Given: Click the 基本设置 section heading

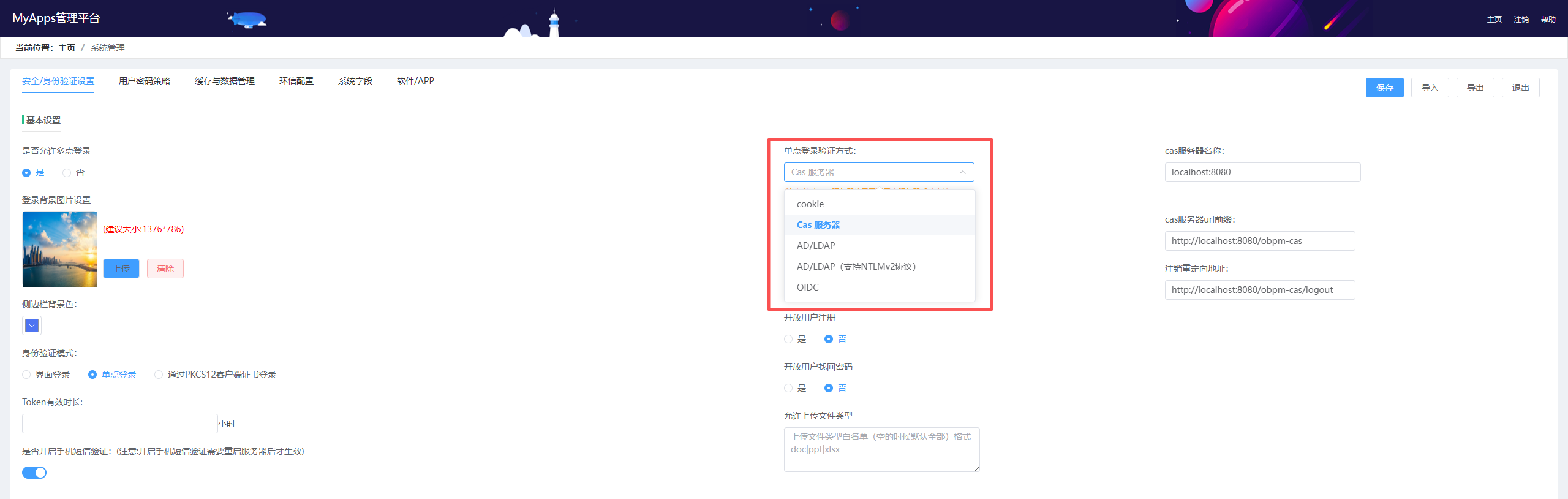Looking at the screenshot, I should pos(43,120).
